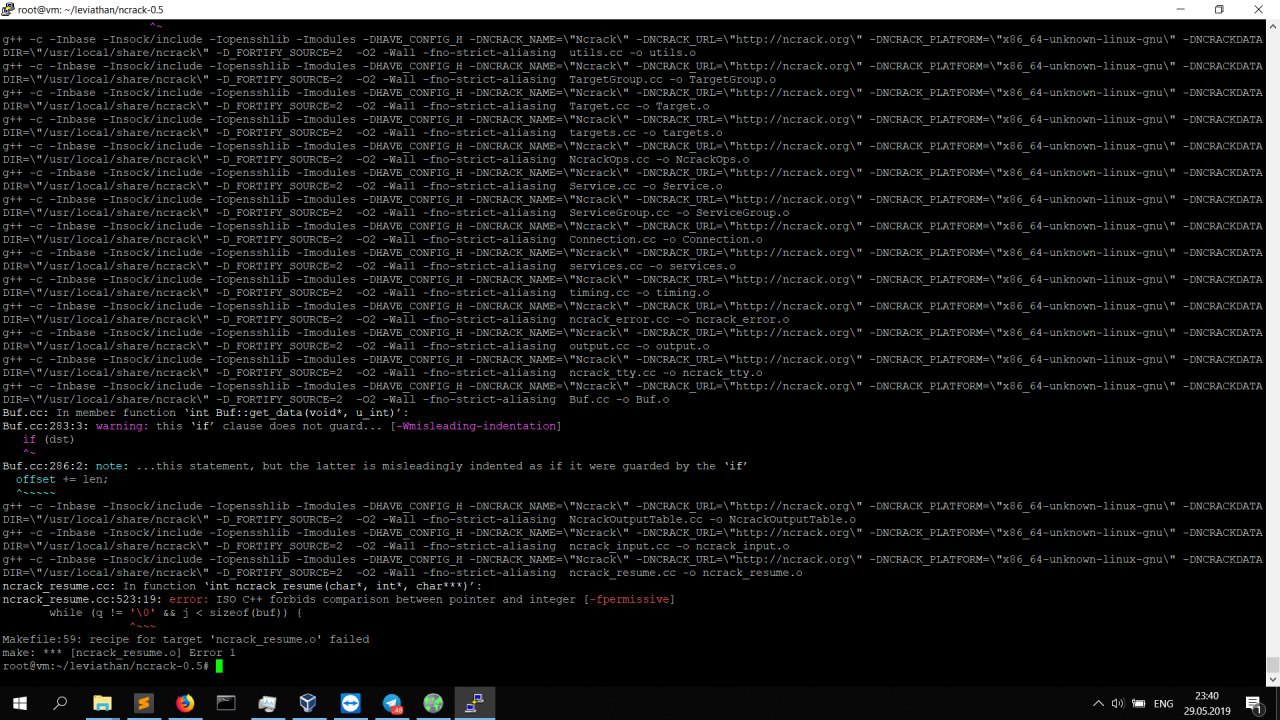Open the Windows Start menu
Image resolution: width=1280 pixels, height=720 pixels.
18,703
